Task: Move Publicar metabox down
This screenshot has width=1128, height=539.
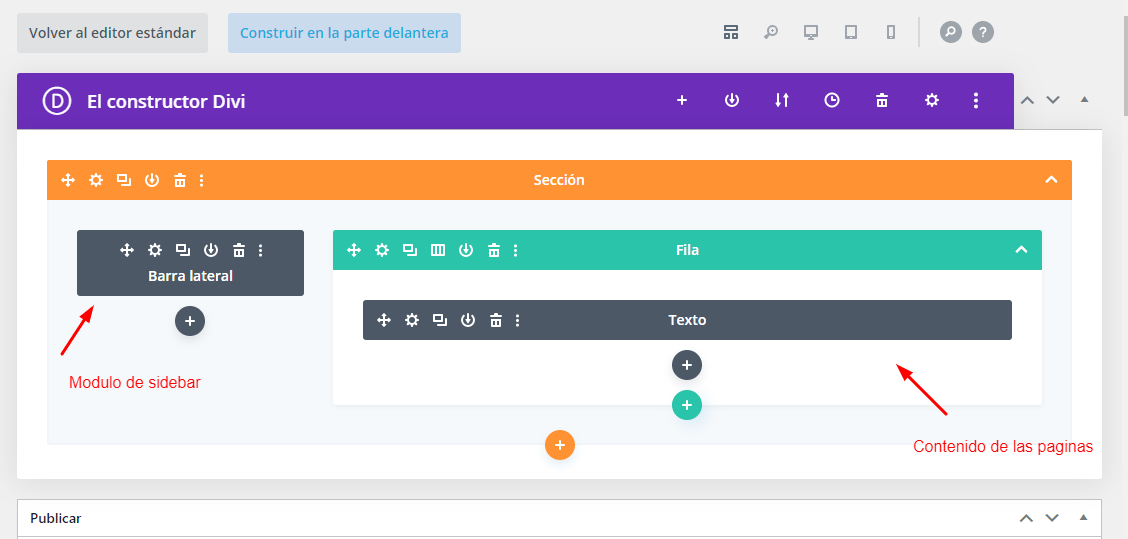Action: point(1053,517)
